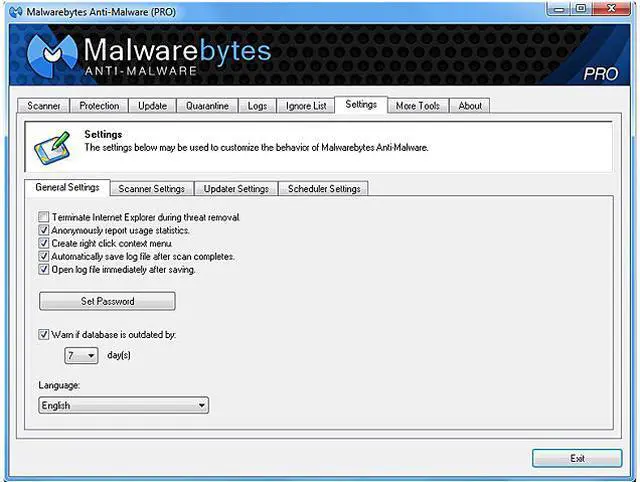Open the Protection tab
The width and height of the screenshot is (640, 482).
click(99, 106)
